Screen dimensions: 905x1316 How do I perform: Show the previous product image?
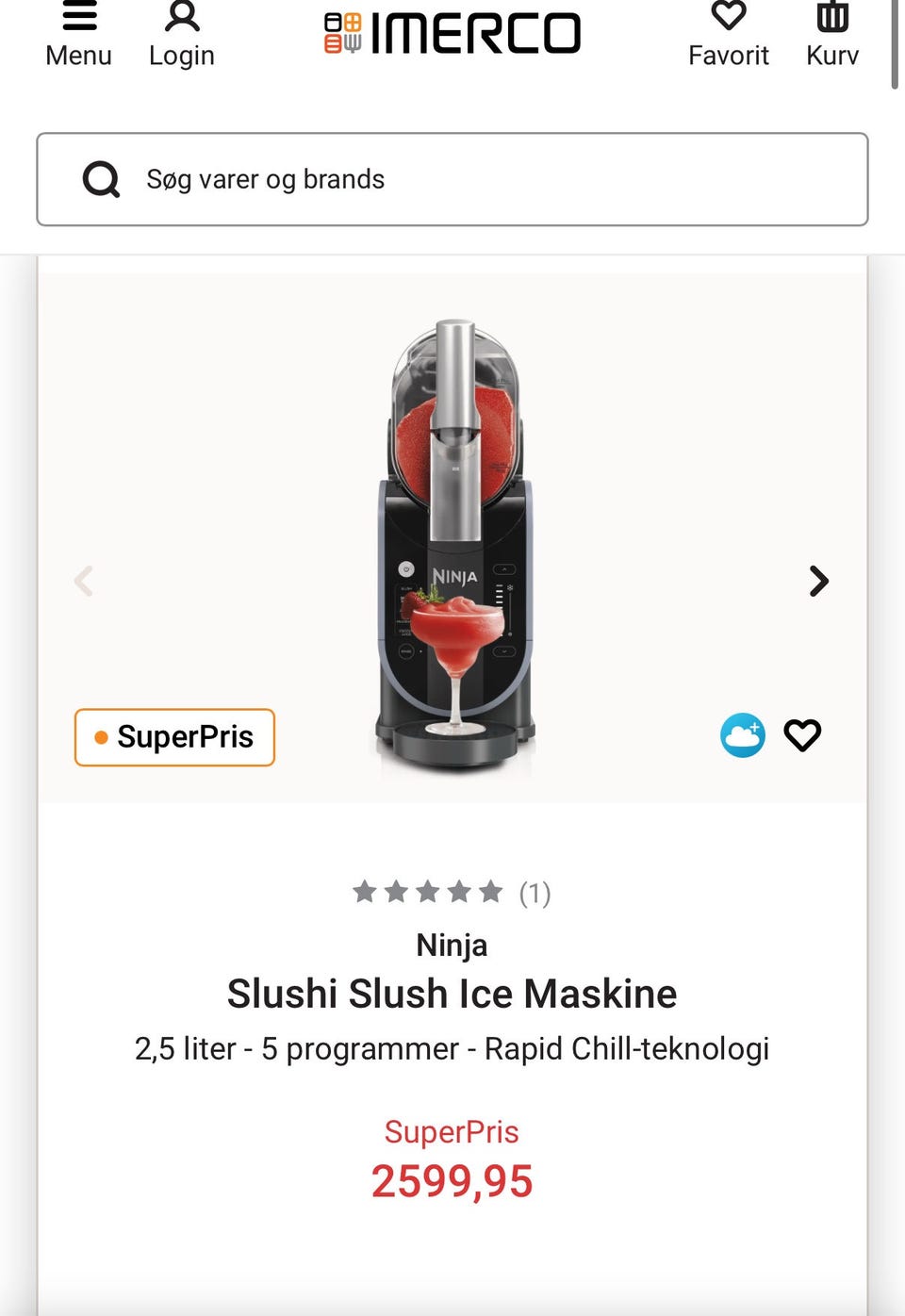pos(84,581)
